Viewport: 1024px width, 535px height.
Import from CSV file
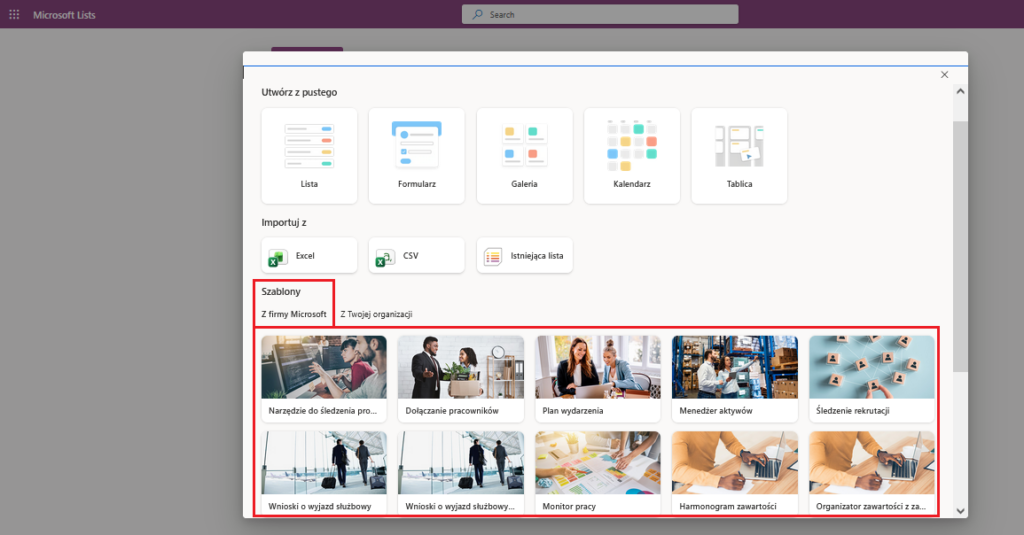pyautogui.click(x=416, y=256)
